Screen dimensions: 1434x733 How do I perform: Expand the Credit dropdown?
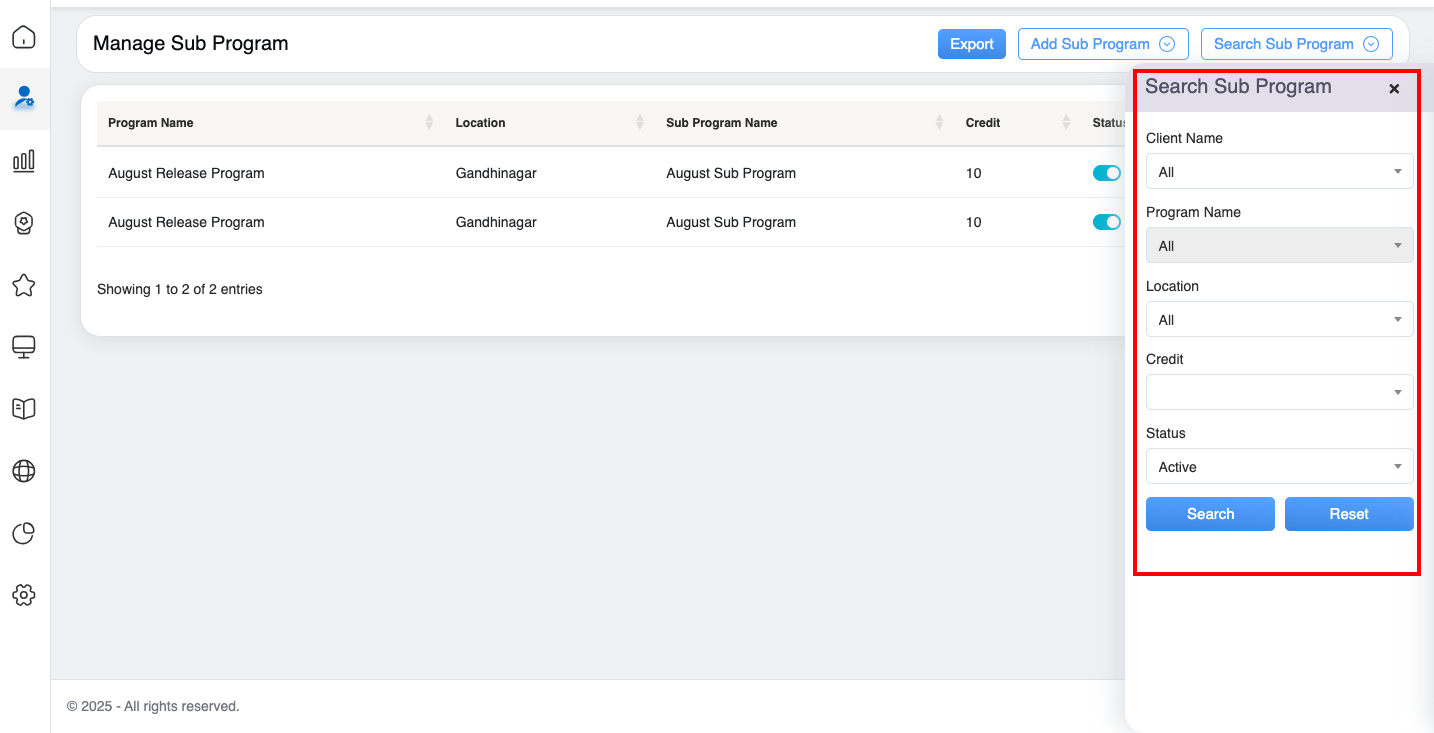pyautogui.click(x=1279, y=392)
